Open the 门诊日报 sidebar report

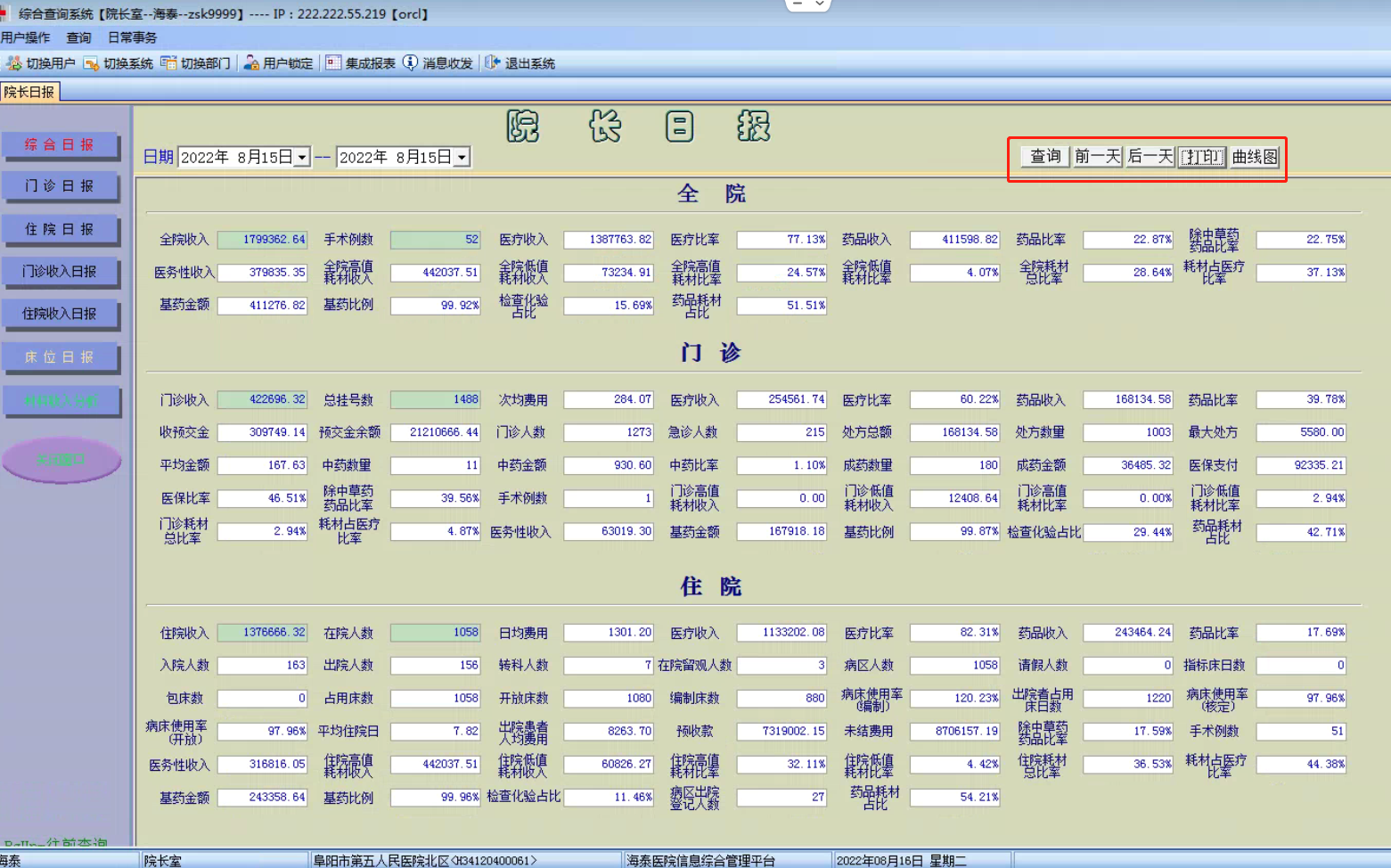tap(60, 186)
